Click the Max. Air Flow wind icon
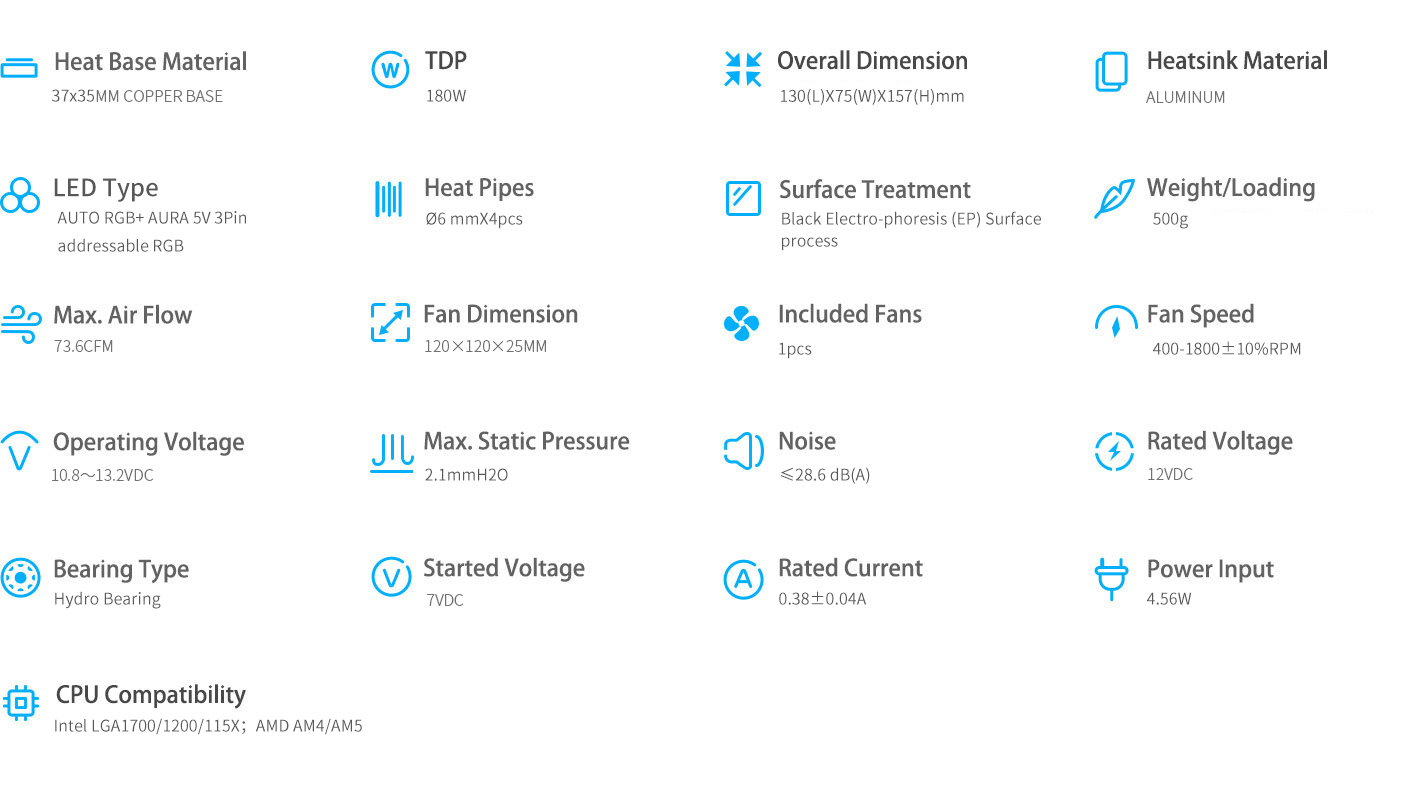The height and width of the screenshot is (798, 1402). tap(20, 324)
